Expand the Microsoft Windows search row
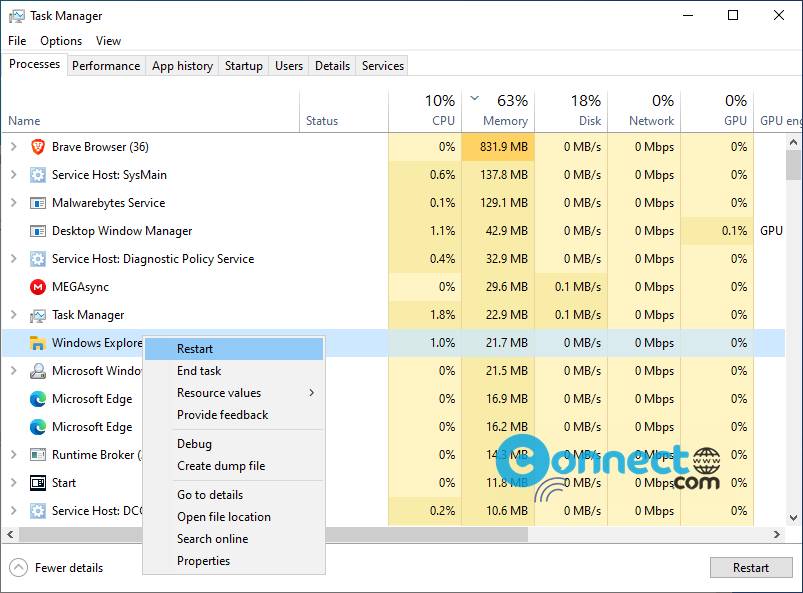This screenshot has height=593, width=803. coord(14,371)
